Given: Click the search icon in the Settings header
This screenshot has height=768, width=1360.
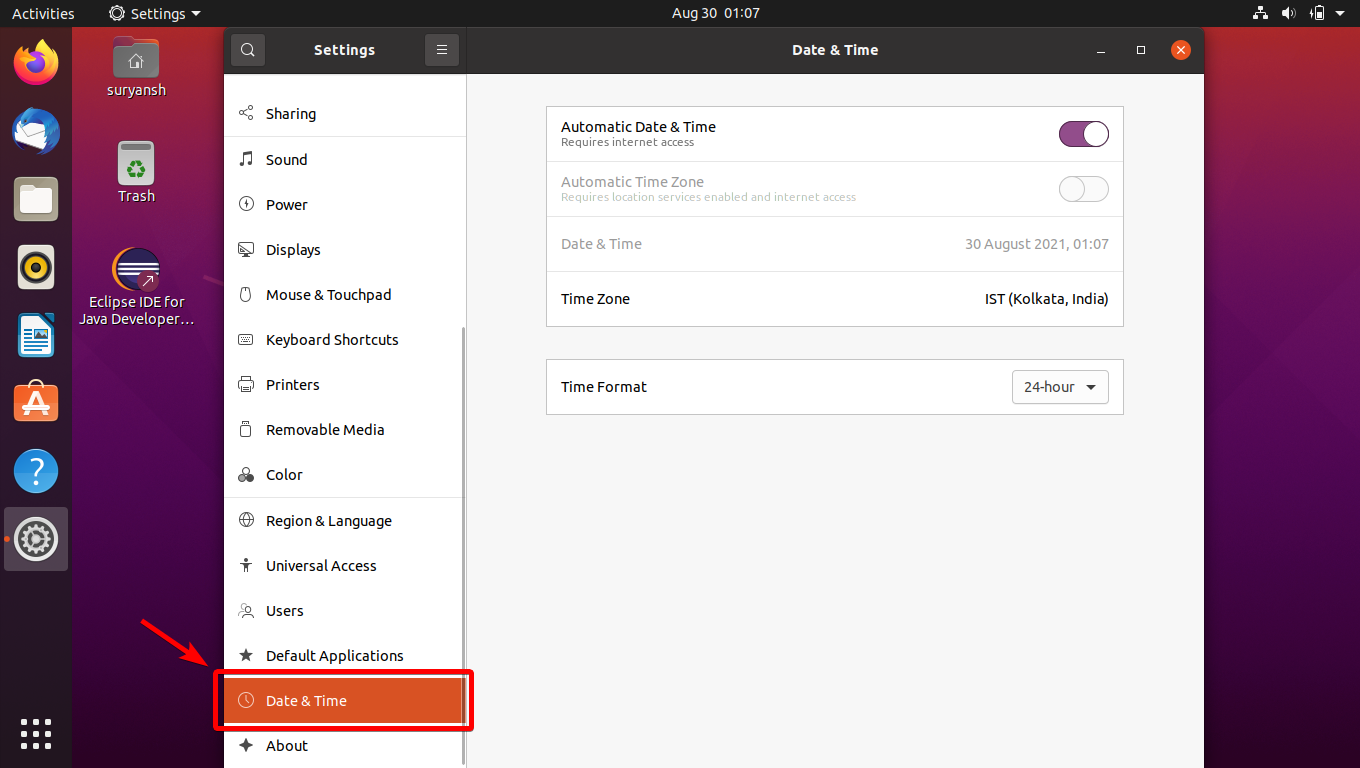Looking at the screenshot, I should (247, 49).
